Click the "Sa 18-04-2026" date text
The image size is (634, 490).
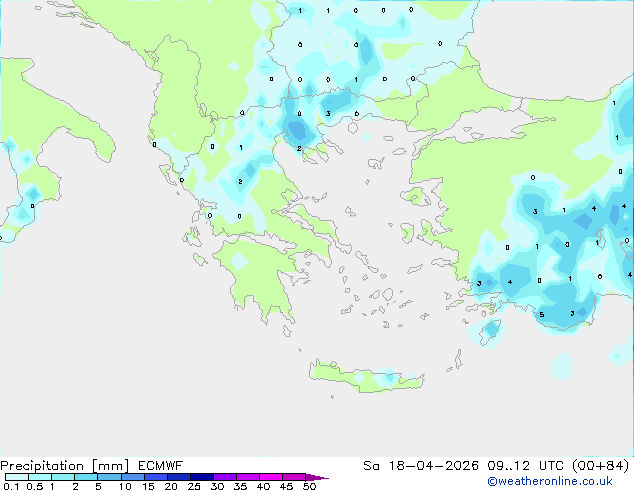tap(421, 466)
